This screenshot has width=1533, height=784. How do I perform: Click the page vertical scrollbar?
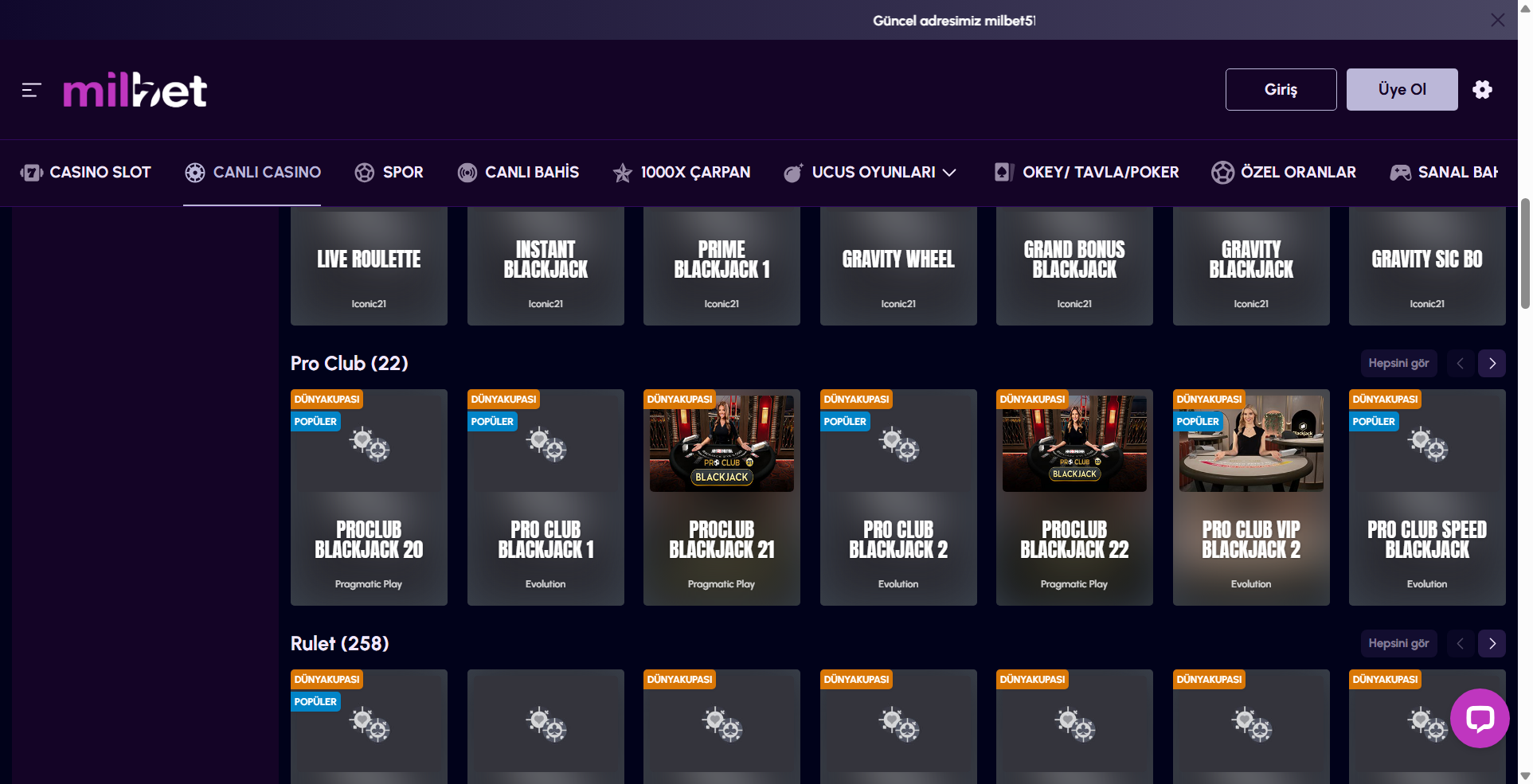[x=1525, y=253]
